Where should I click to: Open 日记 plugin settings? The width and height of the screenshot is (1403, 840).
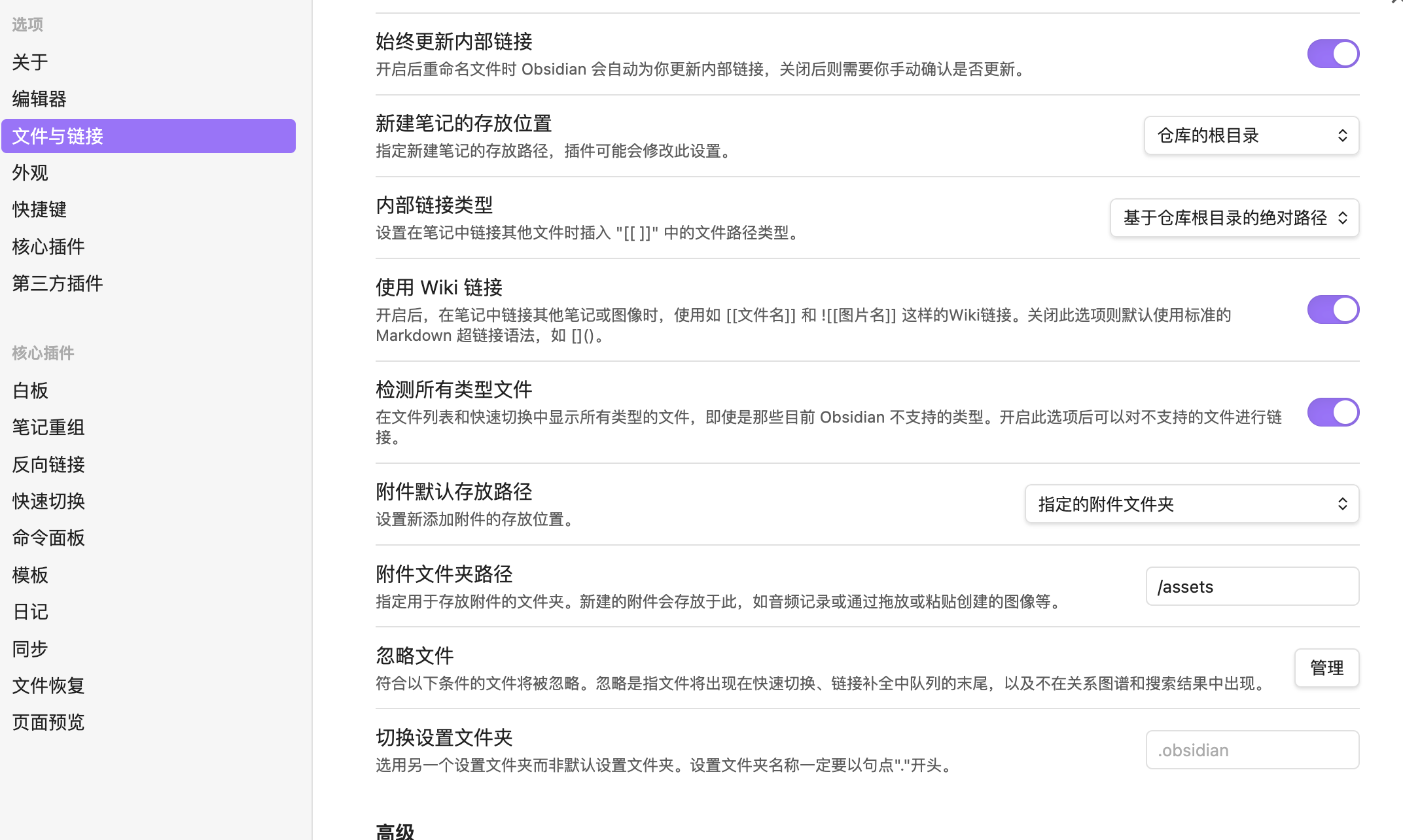click(149, 612)
